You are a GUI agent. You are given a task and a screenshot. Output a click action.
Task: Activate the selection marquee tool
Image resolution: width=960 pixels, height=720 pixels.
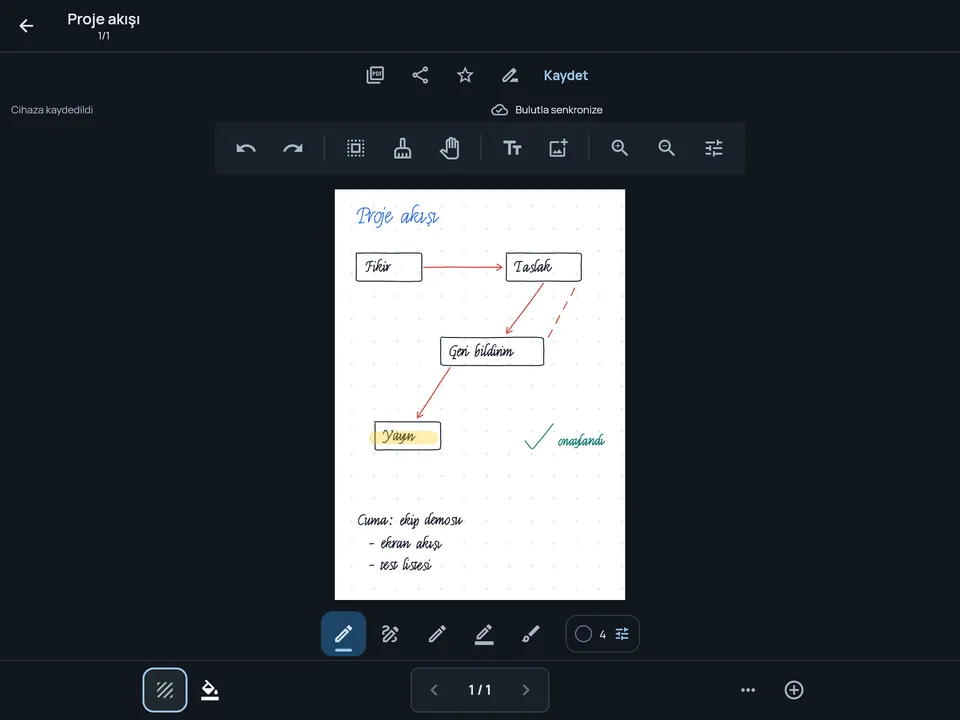[x=356, y=148]
